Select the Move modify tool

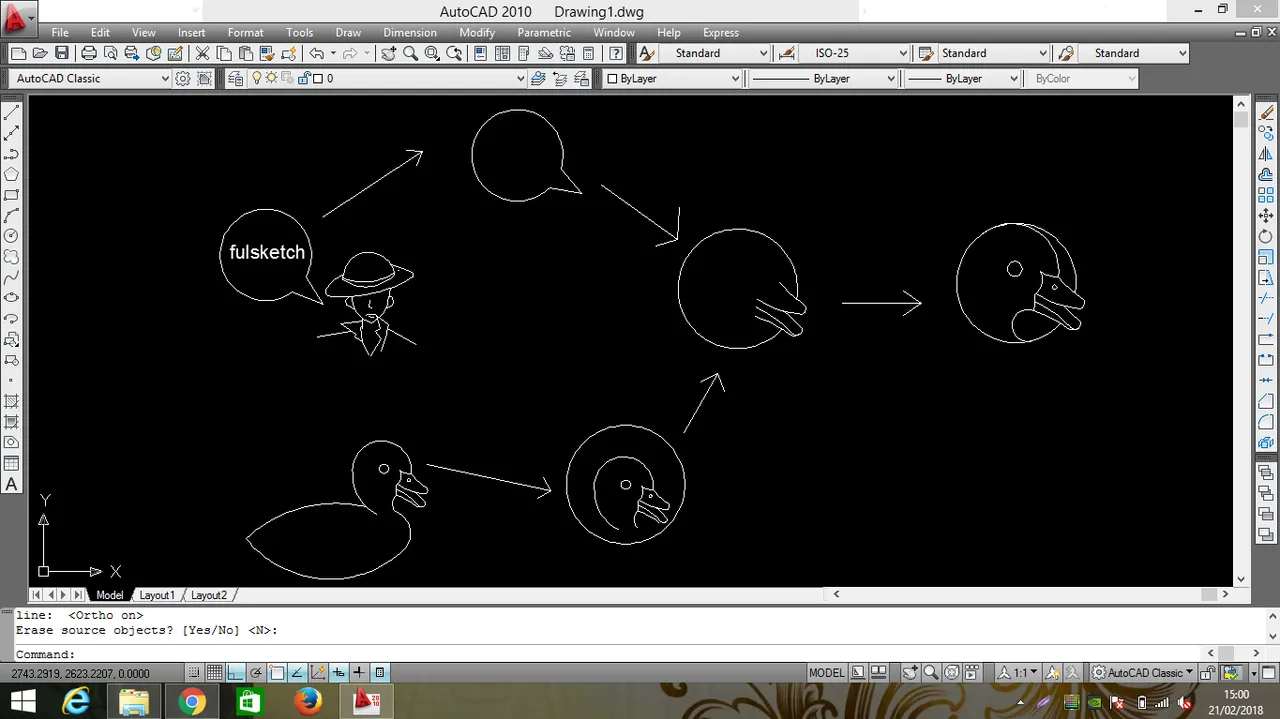(x=1266, y=216)
